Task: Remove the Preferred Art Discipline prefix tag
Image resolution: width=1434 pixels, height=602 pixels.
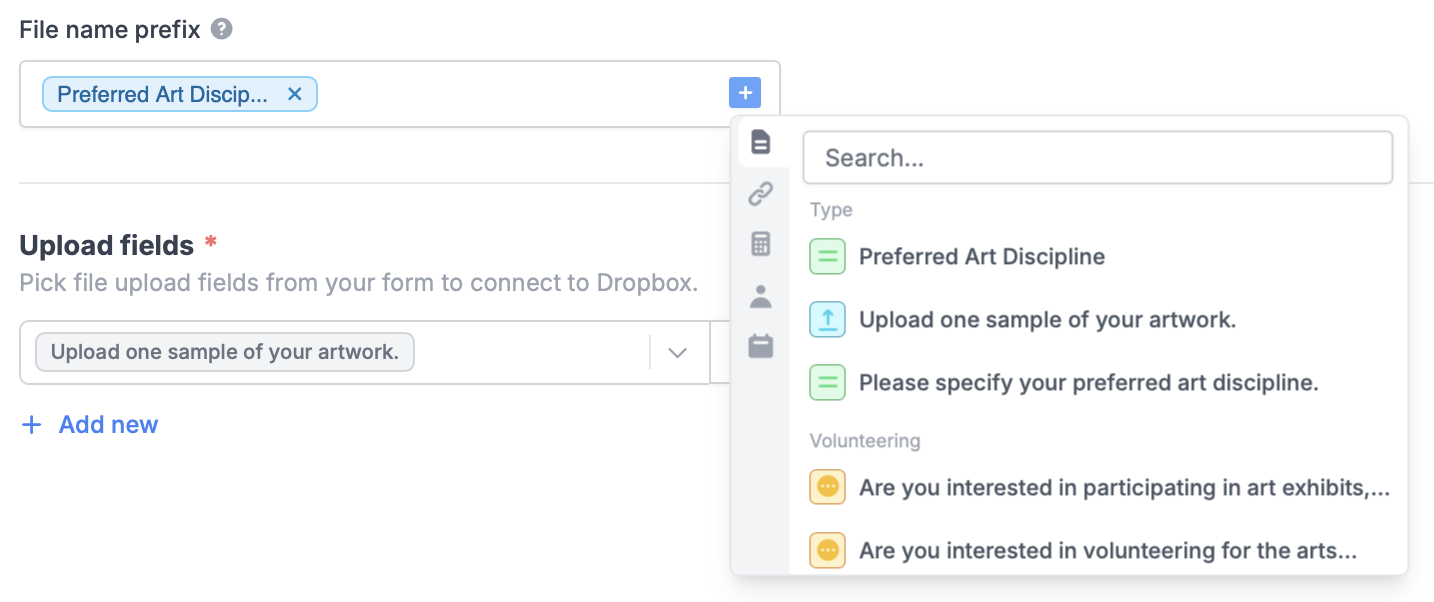Action: pos(295,93)
